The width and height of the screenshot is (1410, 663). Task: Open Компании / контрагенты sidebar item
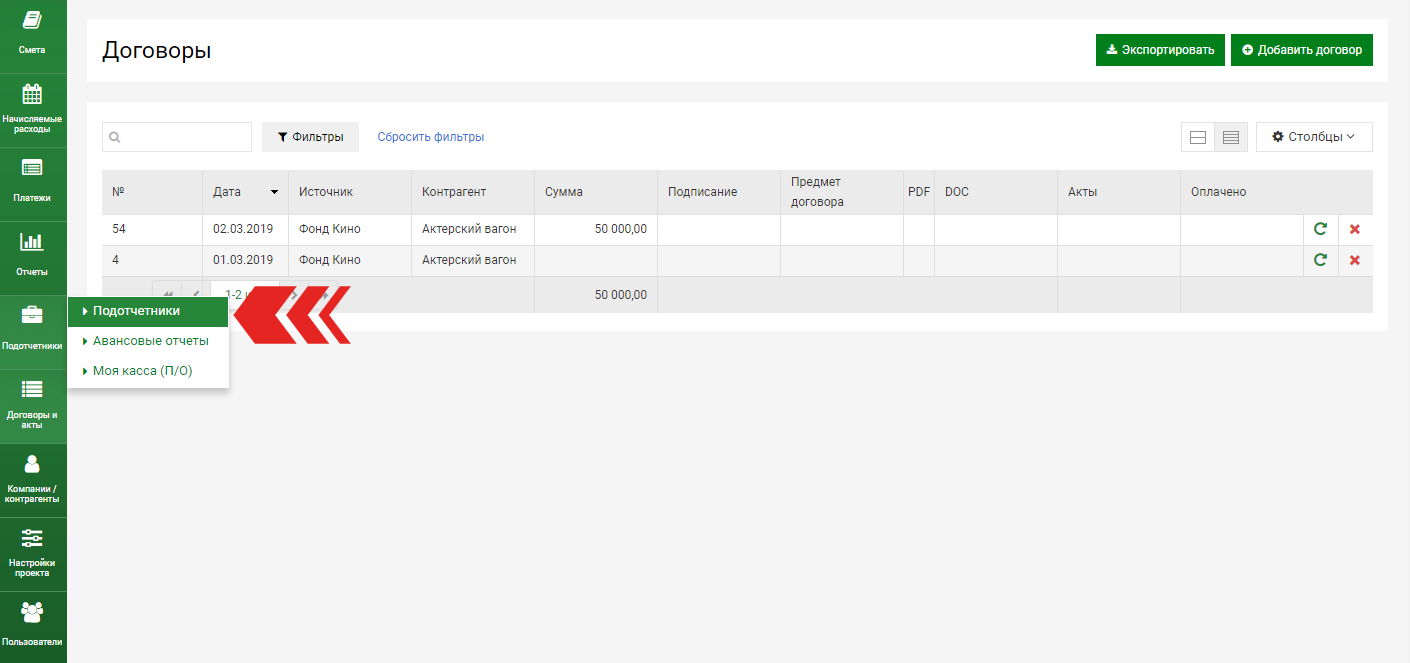[x=32, y=479]
